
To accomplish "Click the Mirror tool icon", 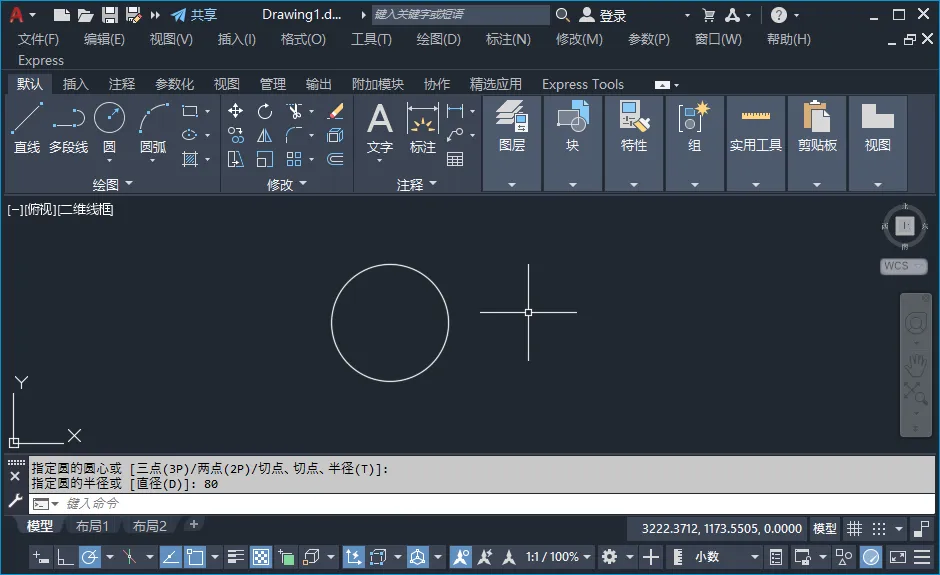I will [x=264, y=136].
